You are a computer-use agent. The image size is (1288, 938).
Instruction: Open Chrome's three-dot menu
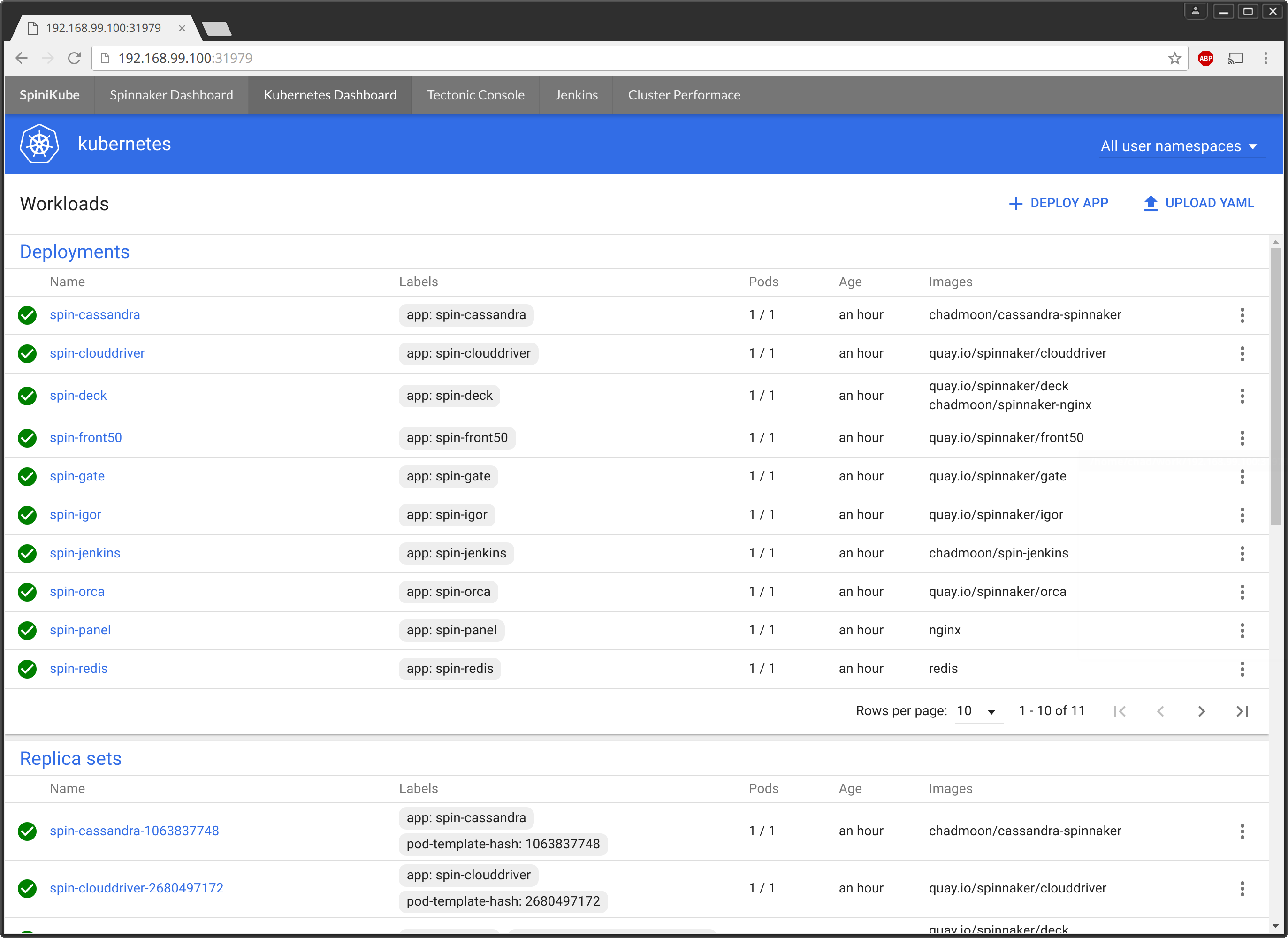tap(1265, 58)
